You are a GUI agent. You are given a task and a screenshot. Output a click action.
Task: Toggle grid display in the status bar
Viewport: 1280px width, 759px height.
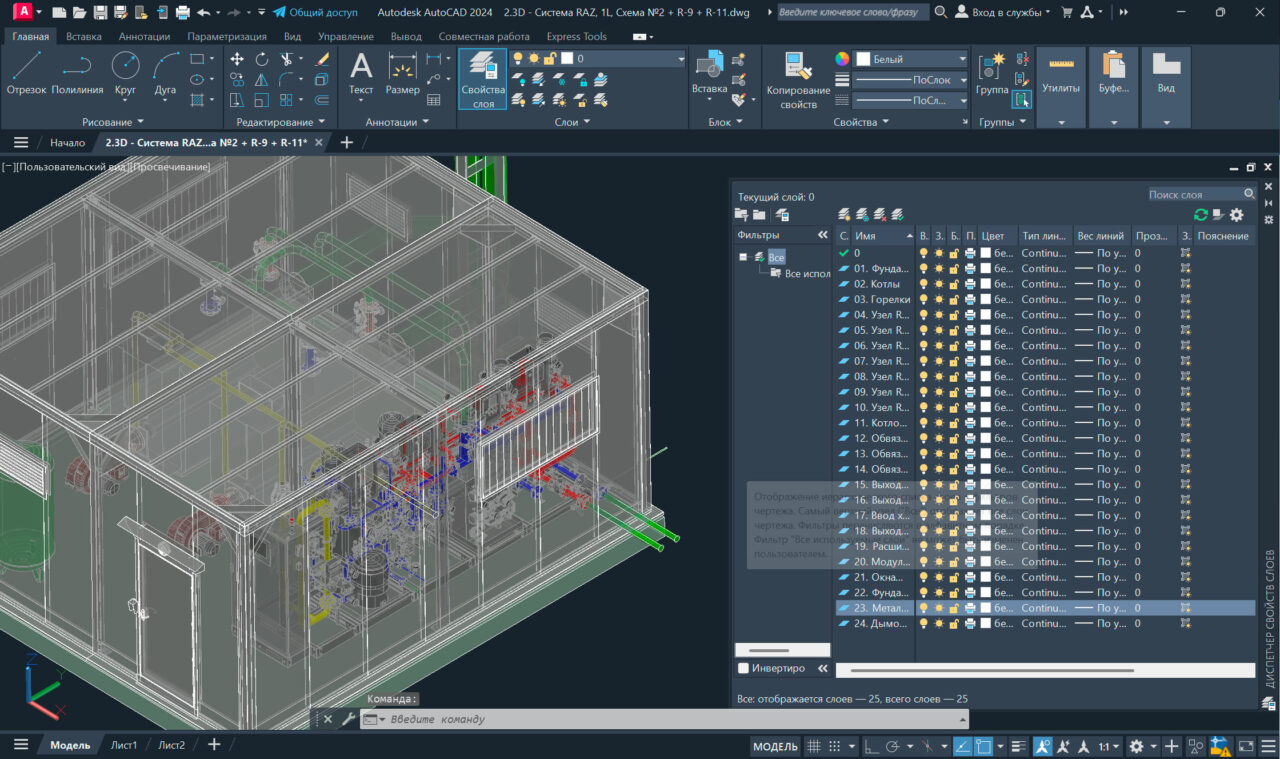(814, 746)
